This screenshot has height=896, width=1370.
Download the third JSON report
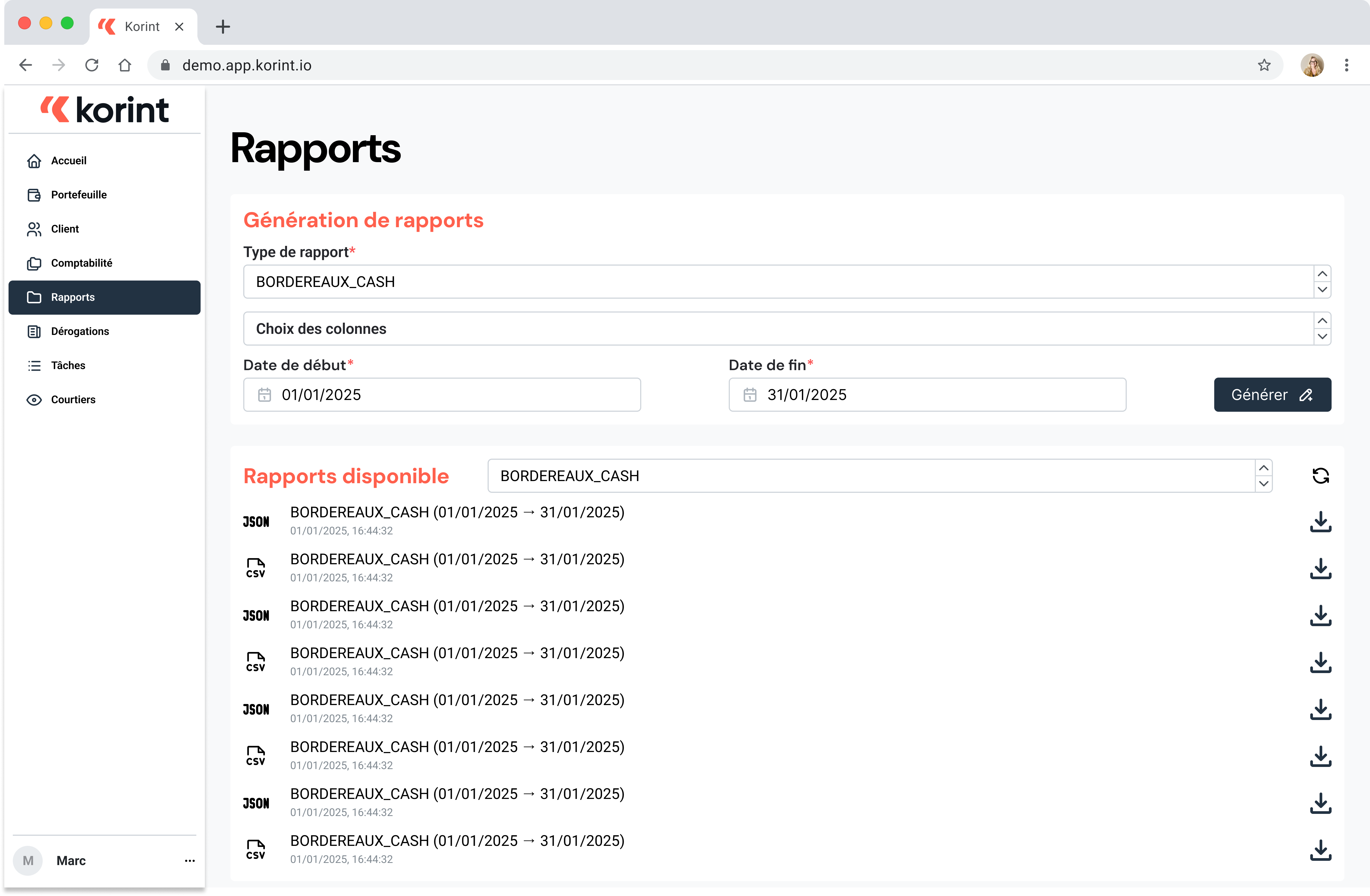[1320, 709]
